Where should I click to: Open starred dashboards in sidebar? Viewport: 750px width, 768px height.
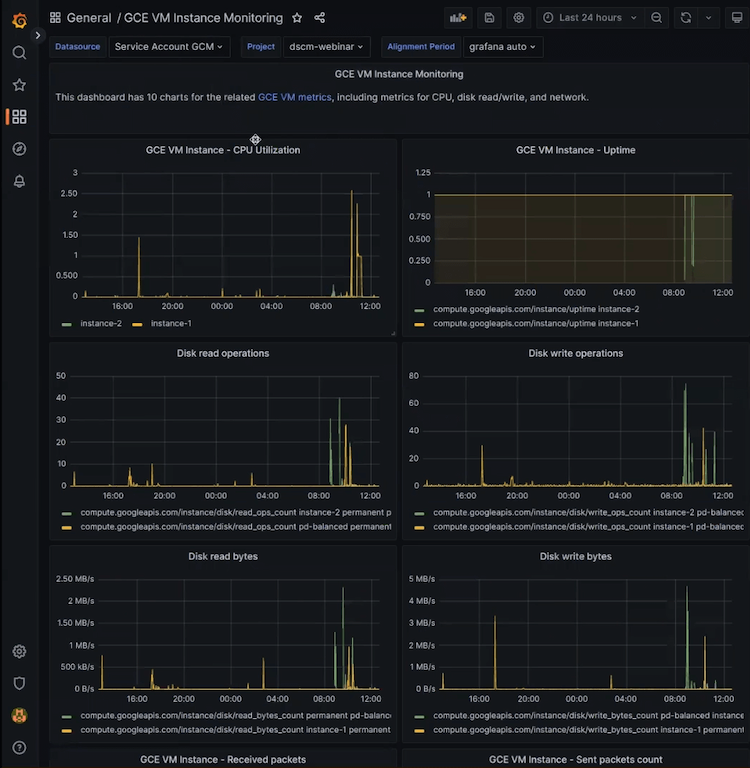[19, 85]
